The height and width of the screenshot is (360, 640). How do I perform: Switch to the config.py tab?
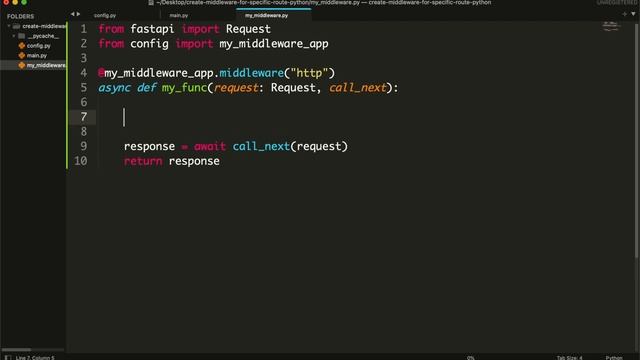tap(105, 16)
